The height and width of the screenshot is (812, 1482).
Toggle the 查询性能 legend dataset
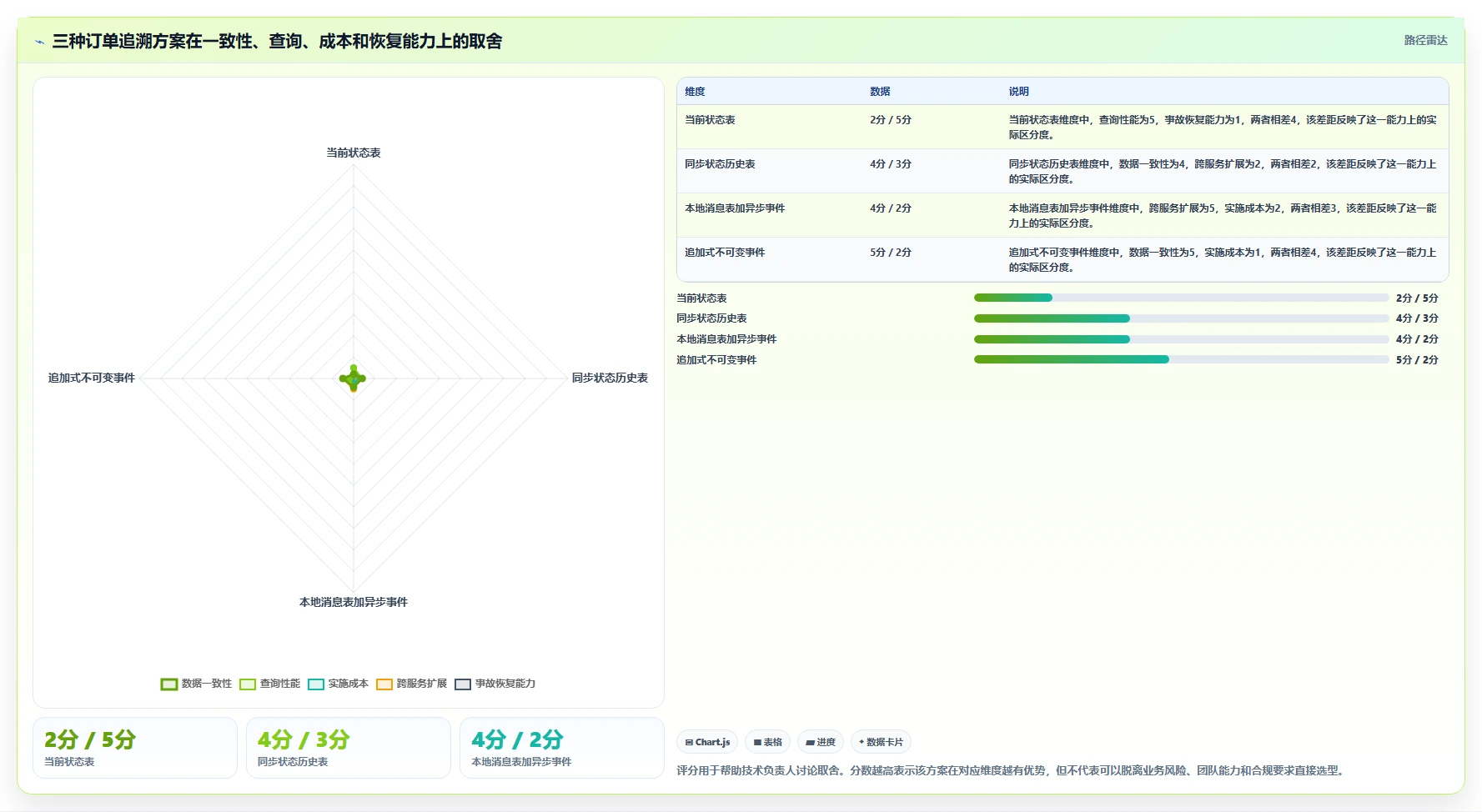269,684
